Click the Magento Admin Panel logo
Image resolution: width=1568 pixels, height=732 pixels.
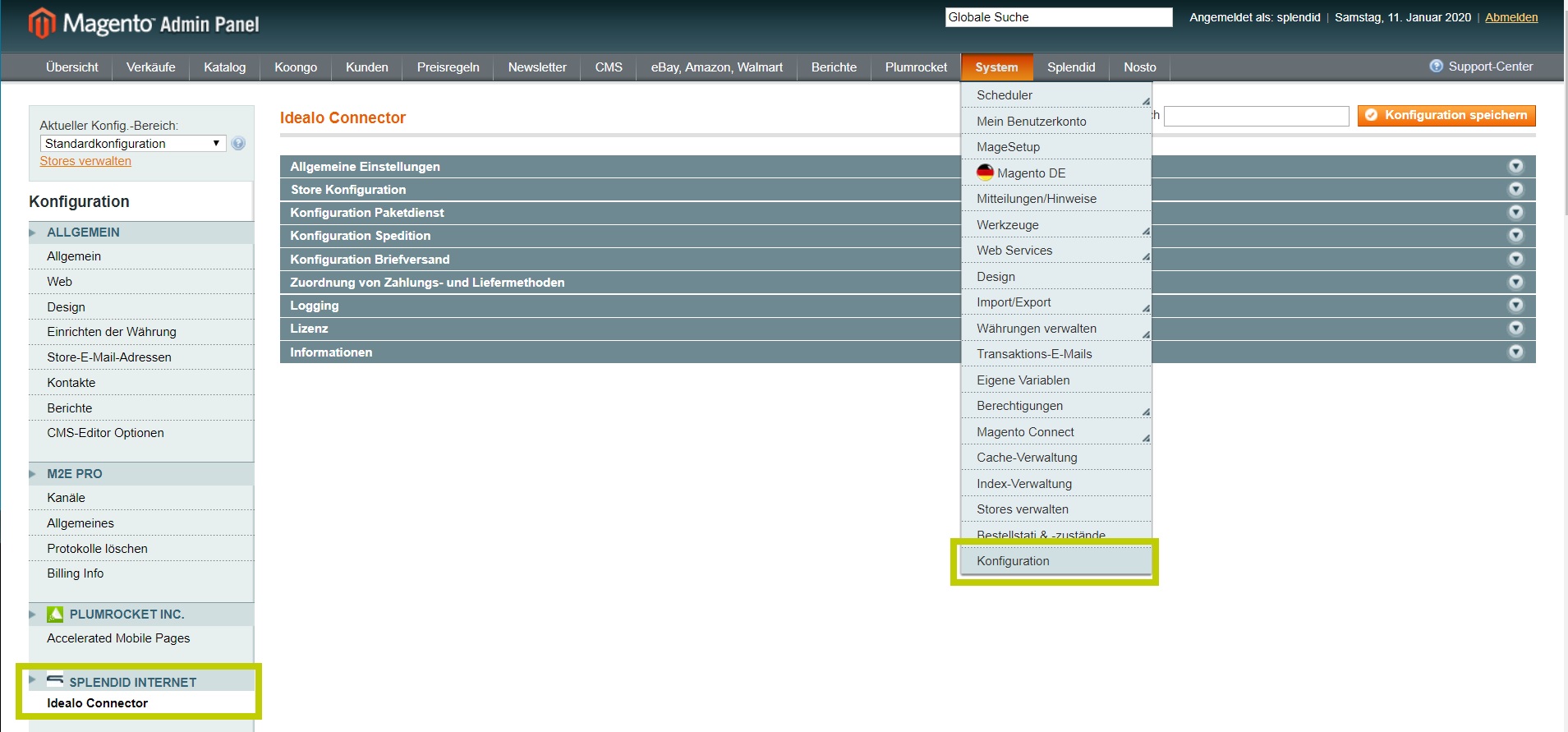145,24
